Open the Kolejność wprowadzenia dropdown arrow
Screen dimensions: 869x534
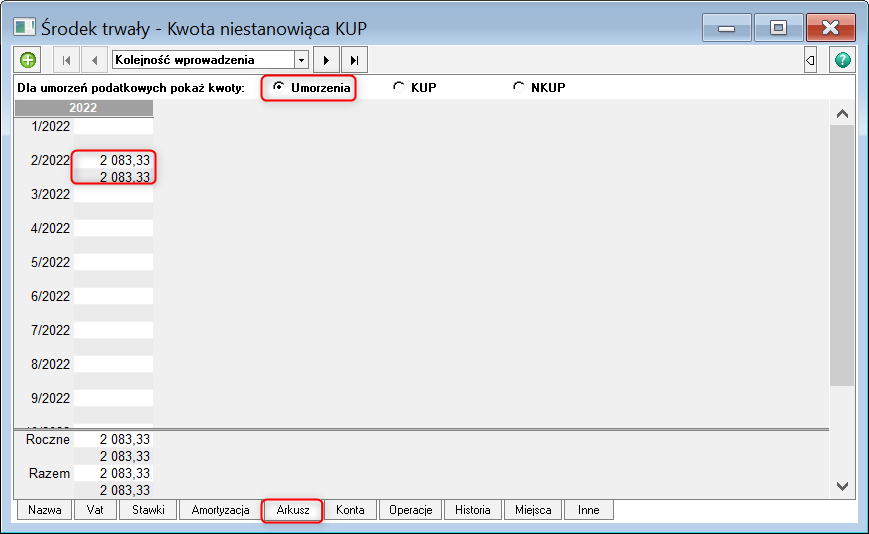click(x=301, y=60)
